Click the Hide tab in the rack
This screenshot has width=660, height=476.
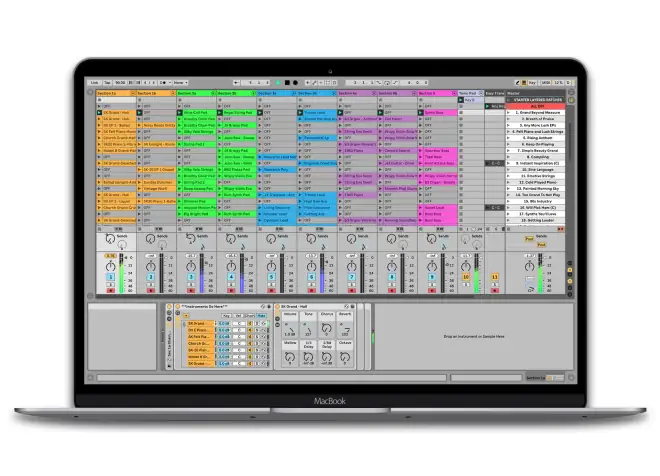click(x=262, y=315)
